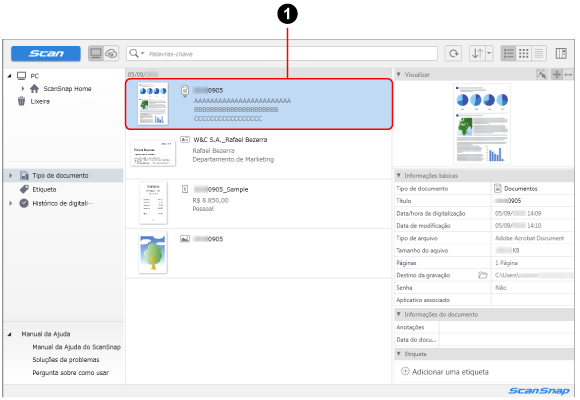
Task: Click the Adobe Acrobat Document value
Action: point(529,238)
